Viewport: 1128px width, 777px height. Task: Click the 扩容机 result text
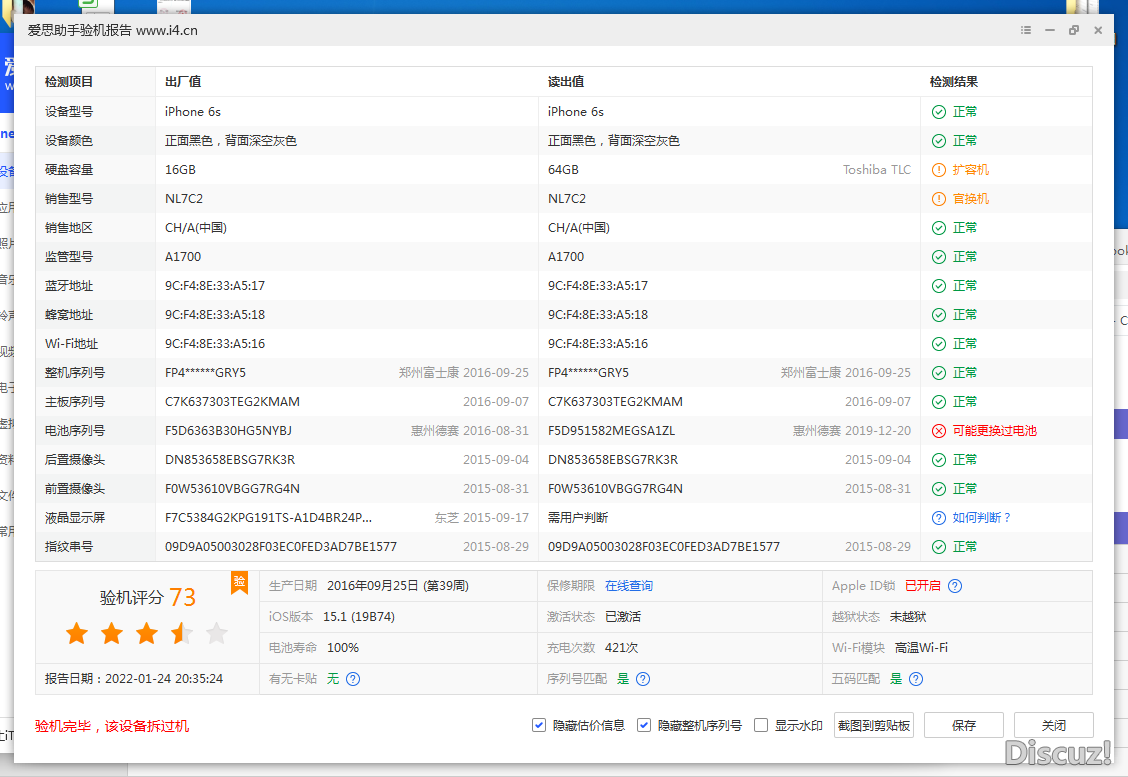click(x=970, y=170)
